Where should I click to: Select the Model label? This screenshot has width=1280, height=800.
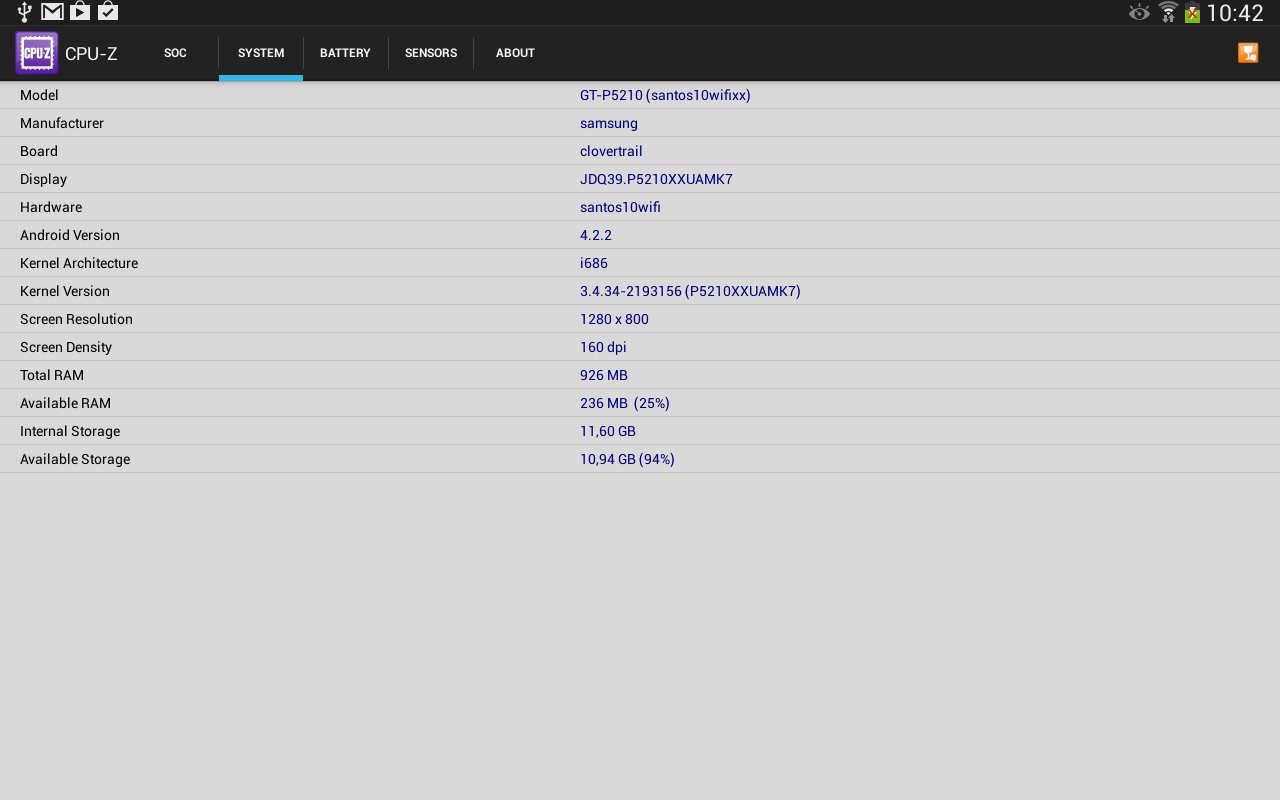point(39,95)
